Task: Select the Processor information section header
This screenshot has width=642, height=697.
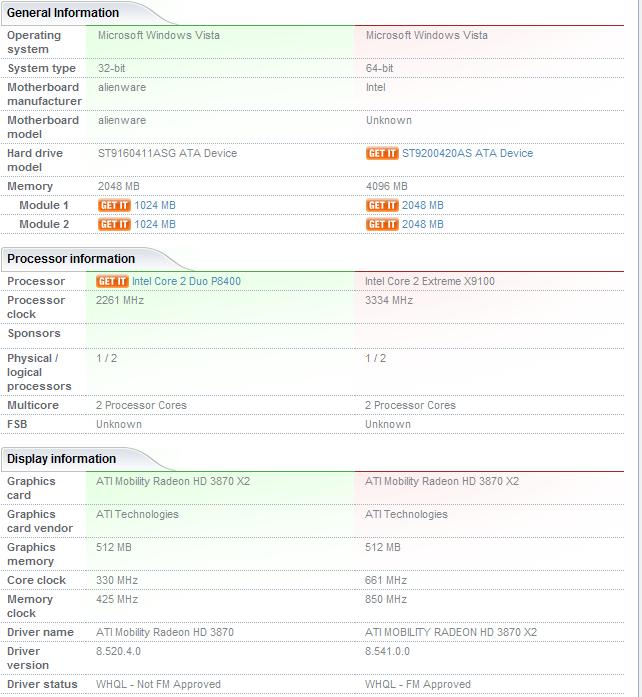Action: point(70,259)
